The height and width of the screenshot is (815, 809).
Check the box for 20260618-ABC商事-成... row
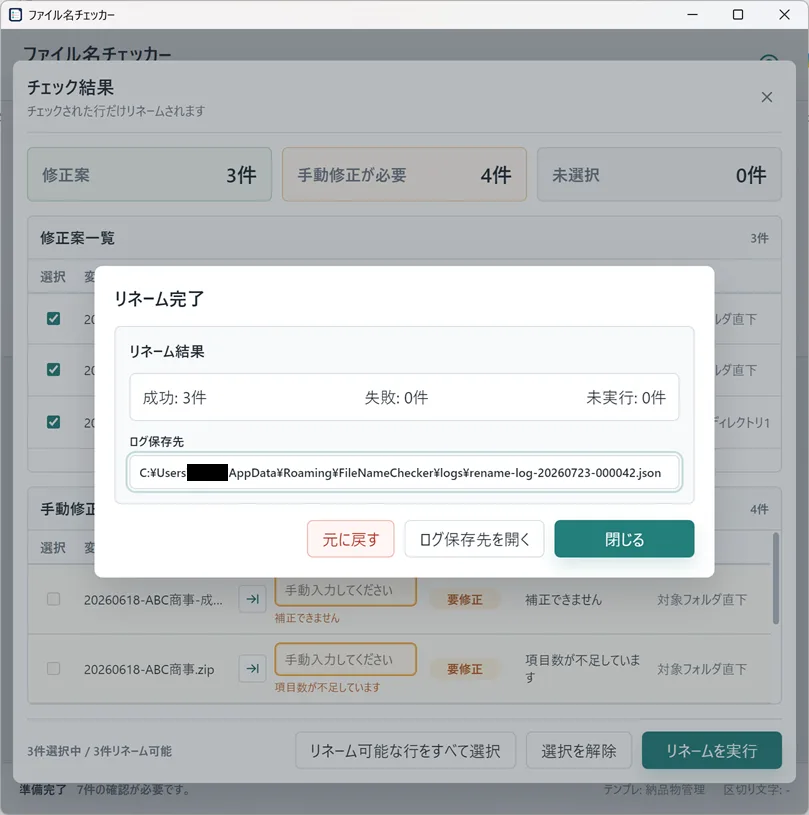tap(53, 599)
